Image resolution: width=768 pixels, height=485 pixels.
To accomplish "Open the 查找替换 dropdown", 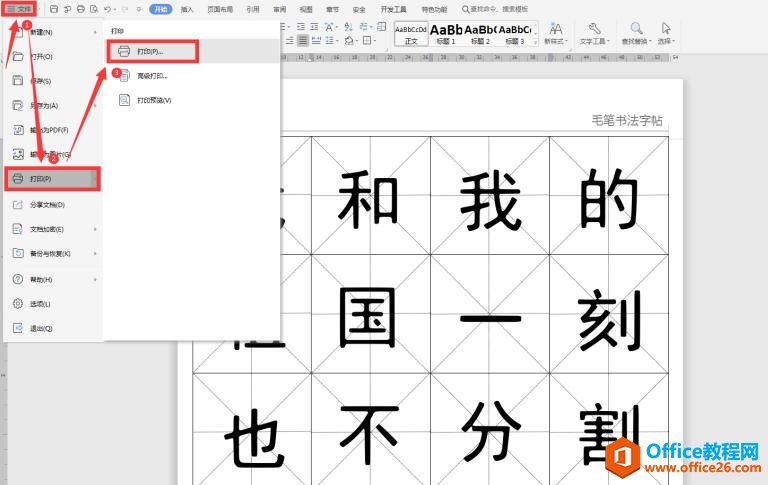I will [x=636, y=34].
